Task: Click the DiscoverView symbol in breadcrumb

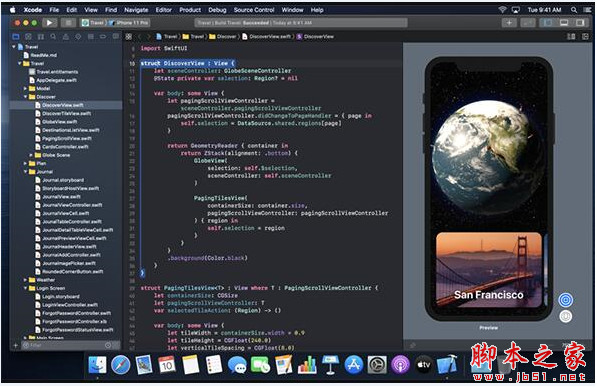Action: pyautogui.click(x=315, y=37)
